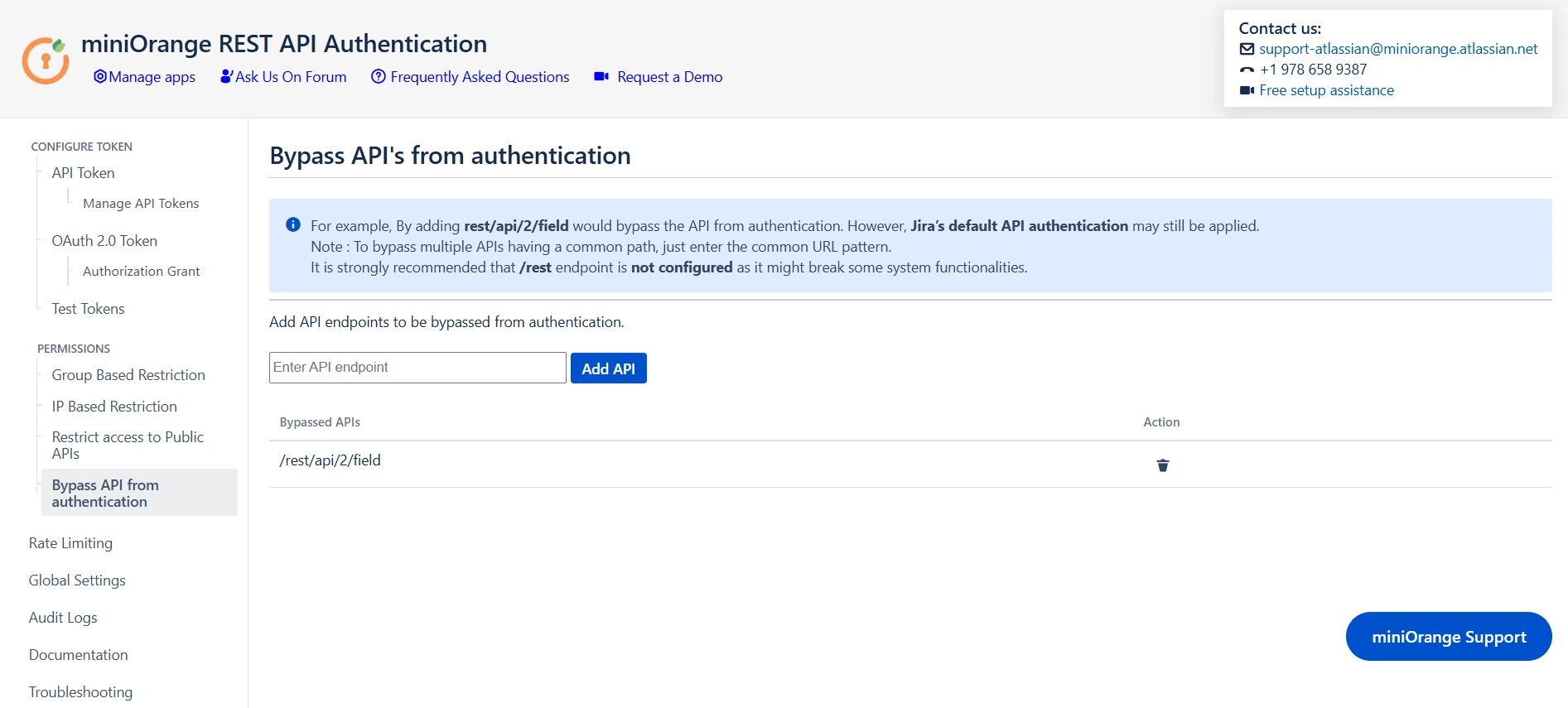Click the envelope icon in Contact us

(x=1247, y=49)
